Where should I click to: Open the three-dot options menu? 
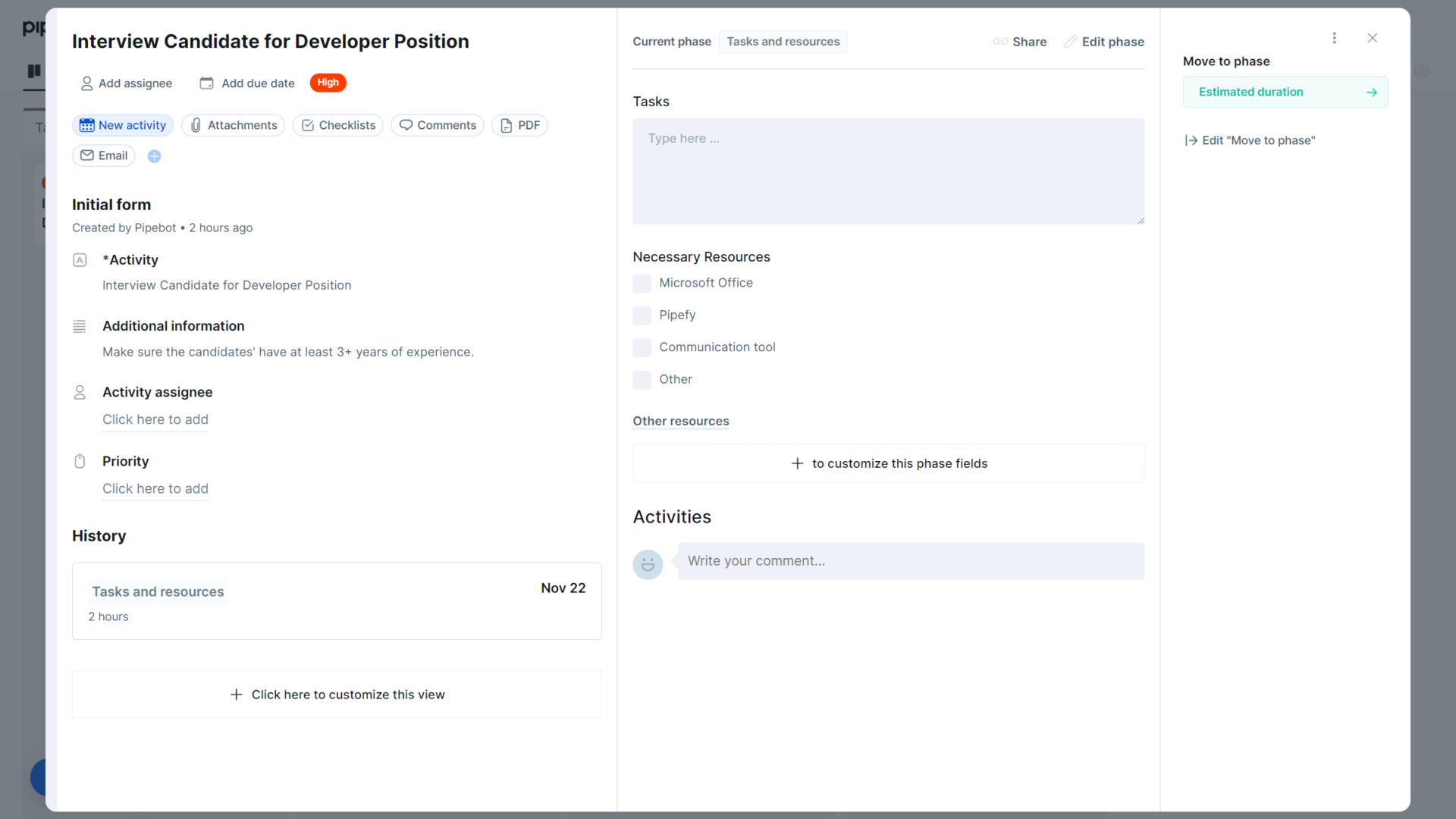(1335, 38)
